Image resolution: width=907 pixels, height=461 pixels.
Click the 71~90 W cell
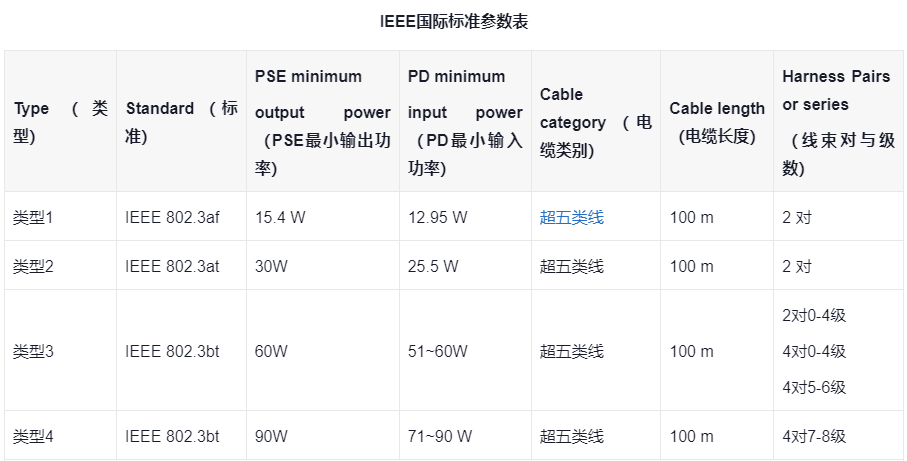point(440,436)
